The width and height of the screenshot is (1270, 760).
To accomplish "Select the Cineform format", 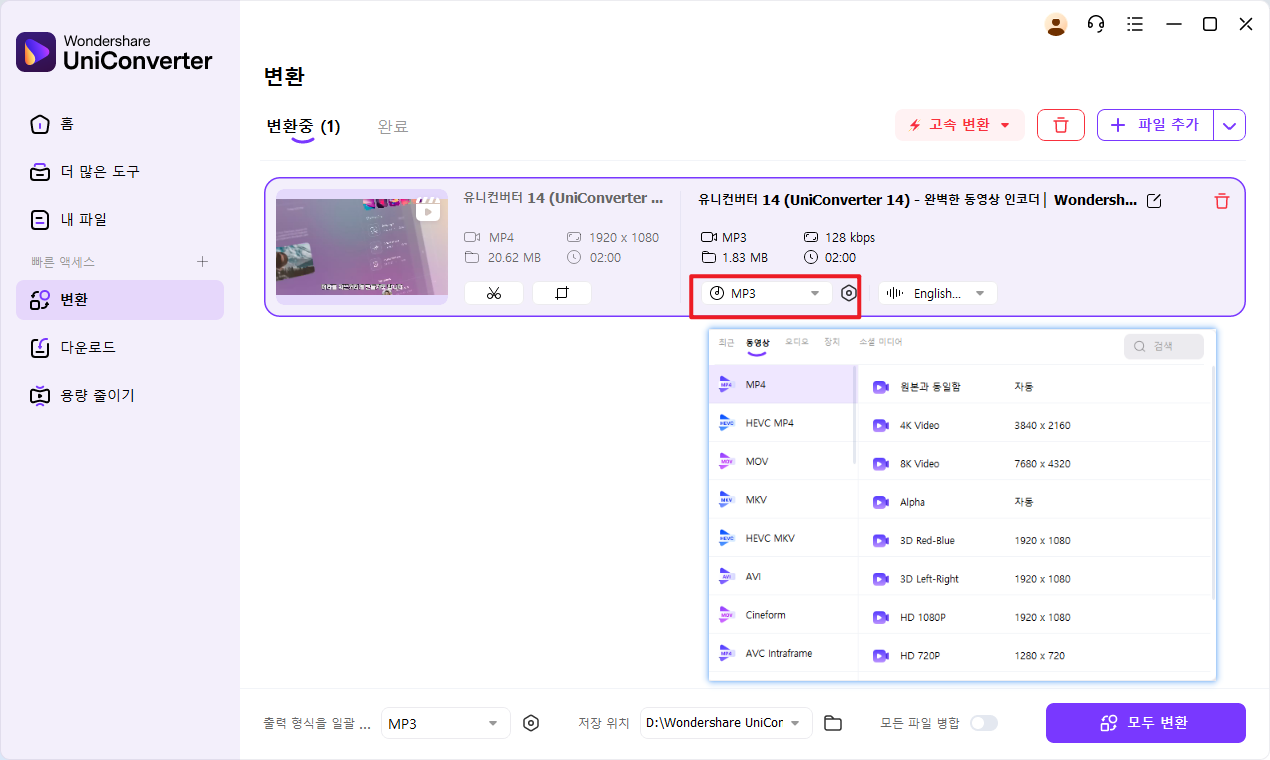I will pos(782,615).
